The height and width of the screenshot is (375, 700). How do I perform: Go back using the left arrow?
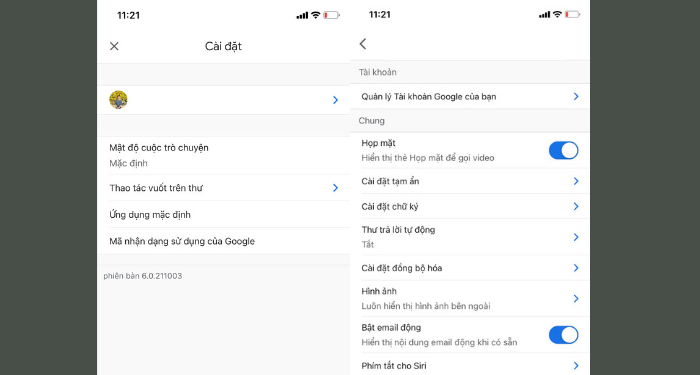[363, 44]
